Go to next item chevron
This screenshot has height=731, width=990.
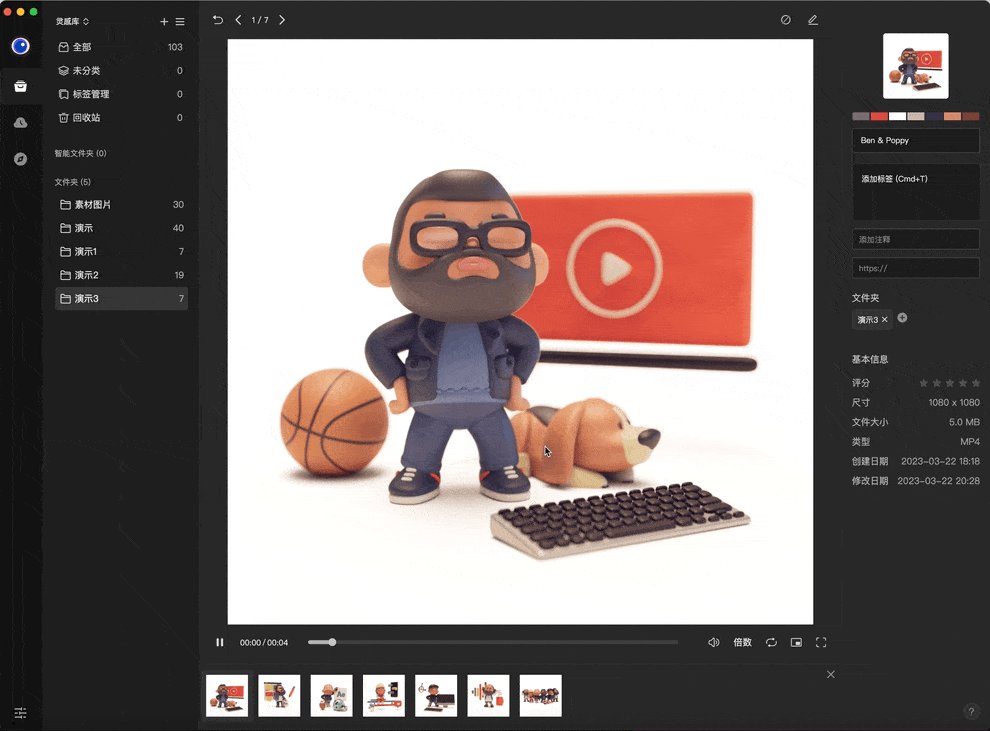click(282, 20)
